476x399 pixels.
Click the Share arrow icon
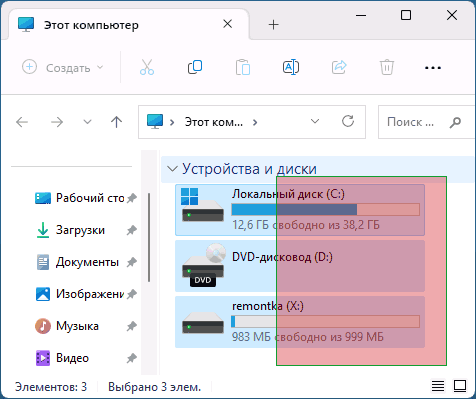(339, 67)
